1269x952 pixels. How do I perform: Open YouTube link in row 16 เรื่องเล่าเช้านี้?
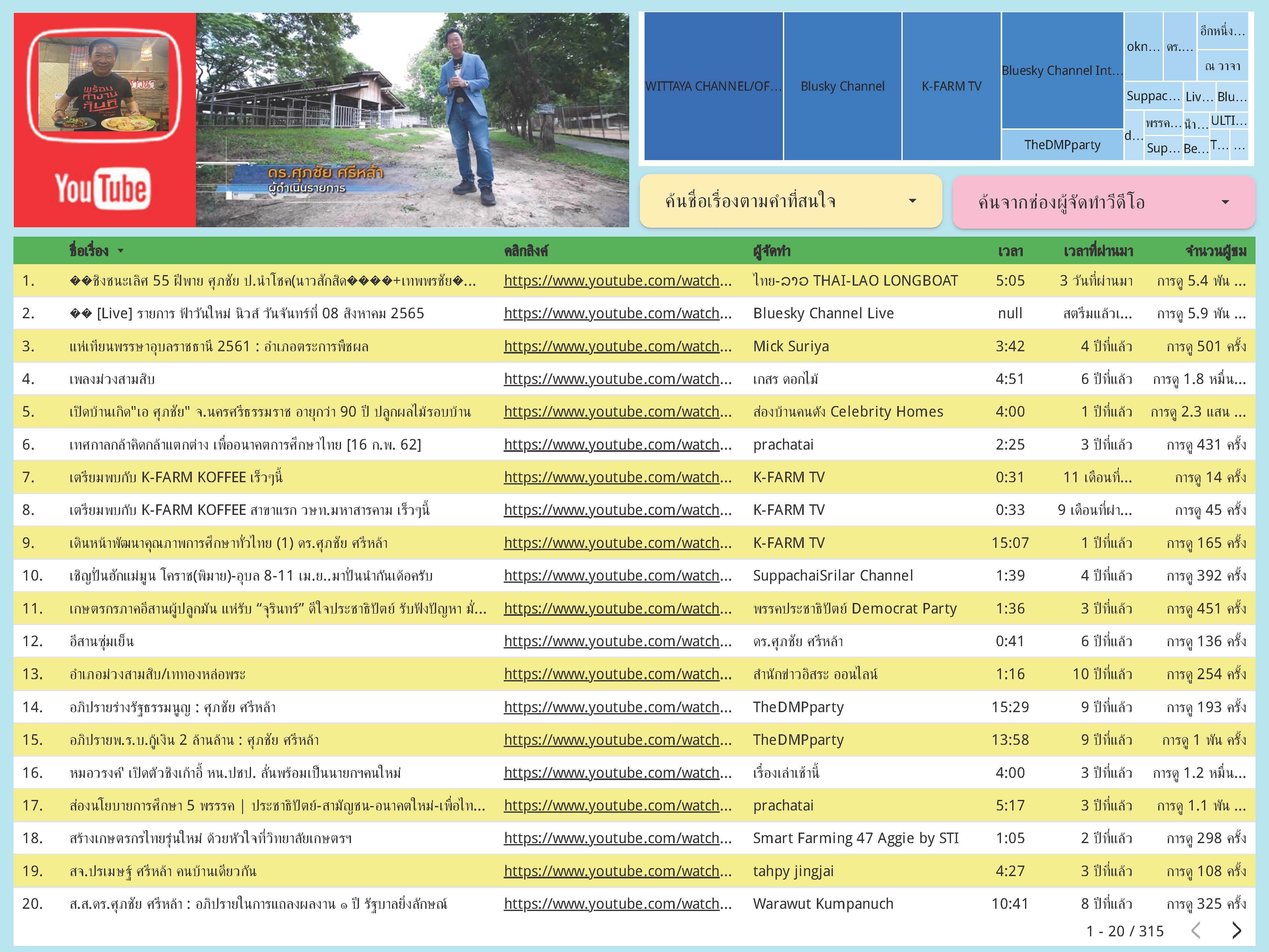tap(618, 772)
